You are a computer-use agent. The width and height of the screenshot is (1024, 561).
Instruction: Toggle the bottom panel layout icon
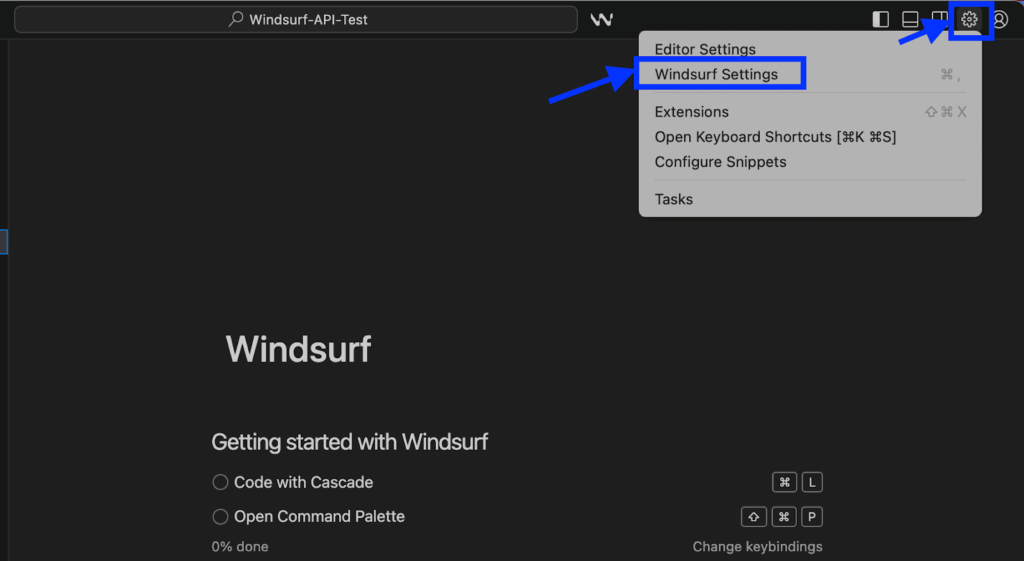(910, 19)
